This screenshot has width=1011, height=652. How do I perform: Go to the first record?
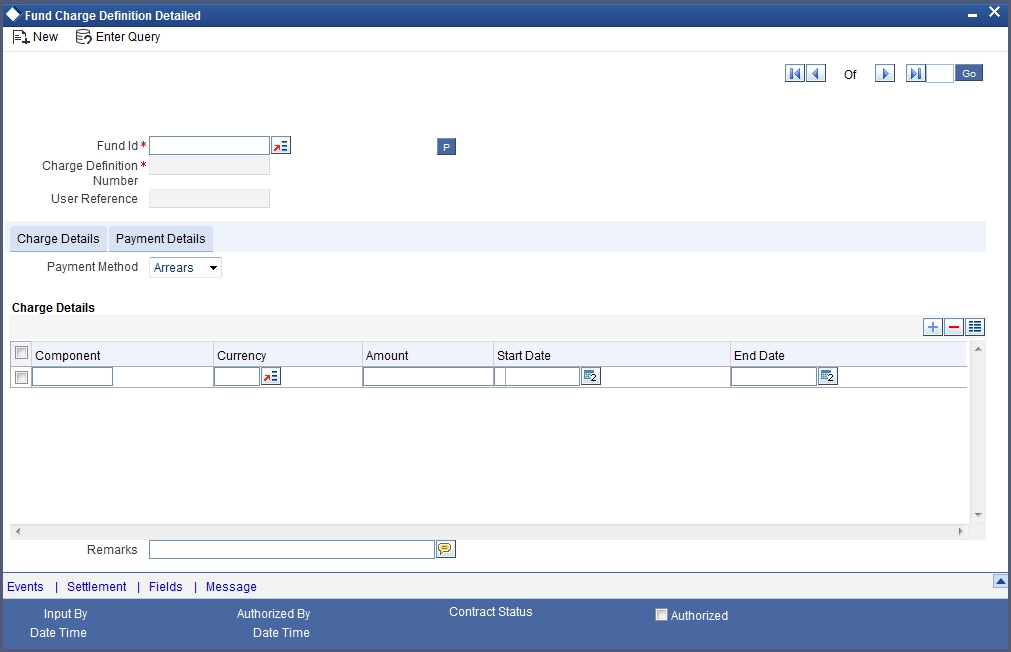[x=795, y=74]
